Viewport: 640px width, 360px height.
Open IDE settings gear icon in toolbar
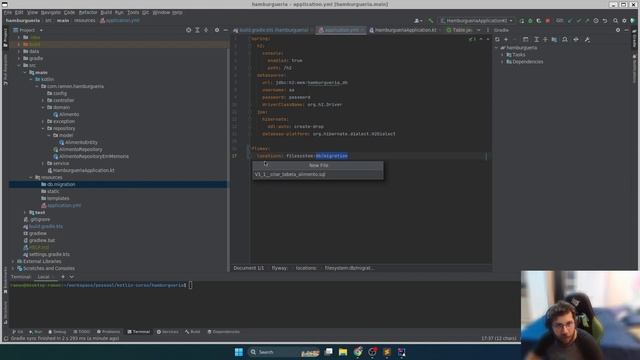coord(624,20)
